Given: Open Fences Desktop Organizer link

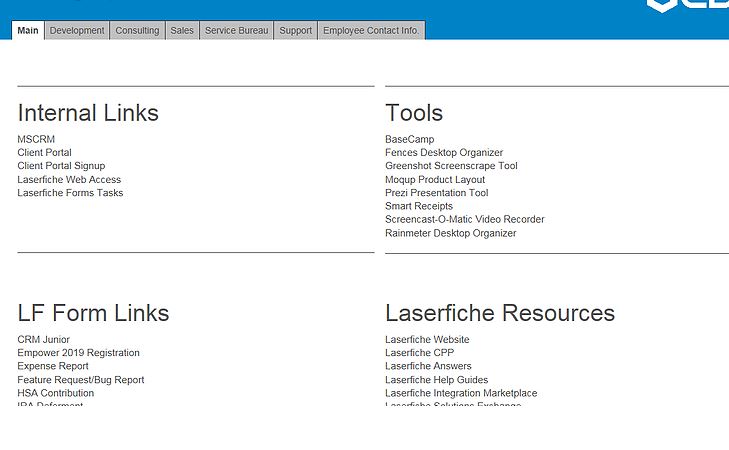Looking at the screenshot, I should tap(444, 152).
